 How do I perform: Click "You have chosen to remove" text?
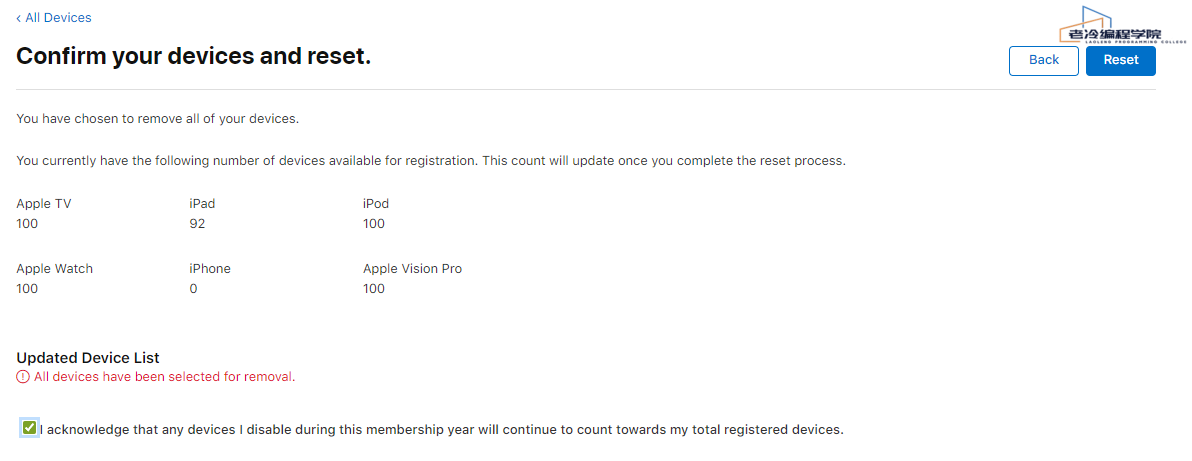pyautogui.click(x=158, y=119)
